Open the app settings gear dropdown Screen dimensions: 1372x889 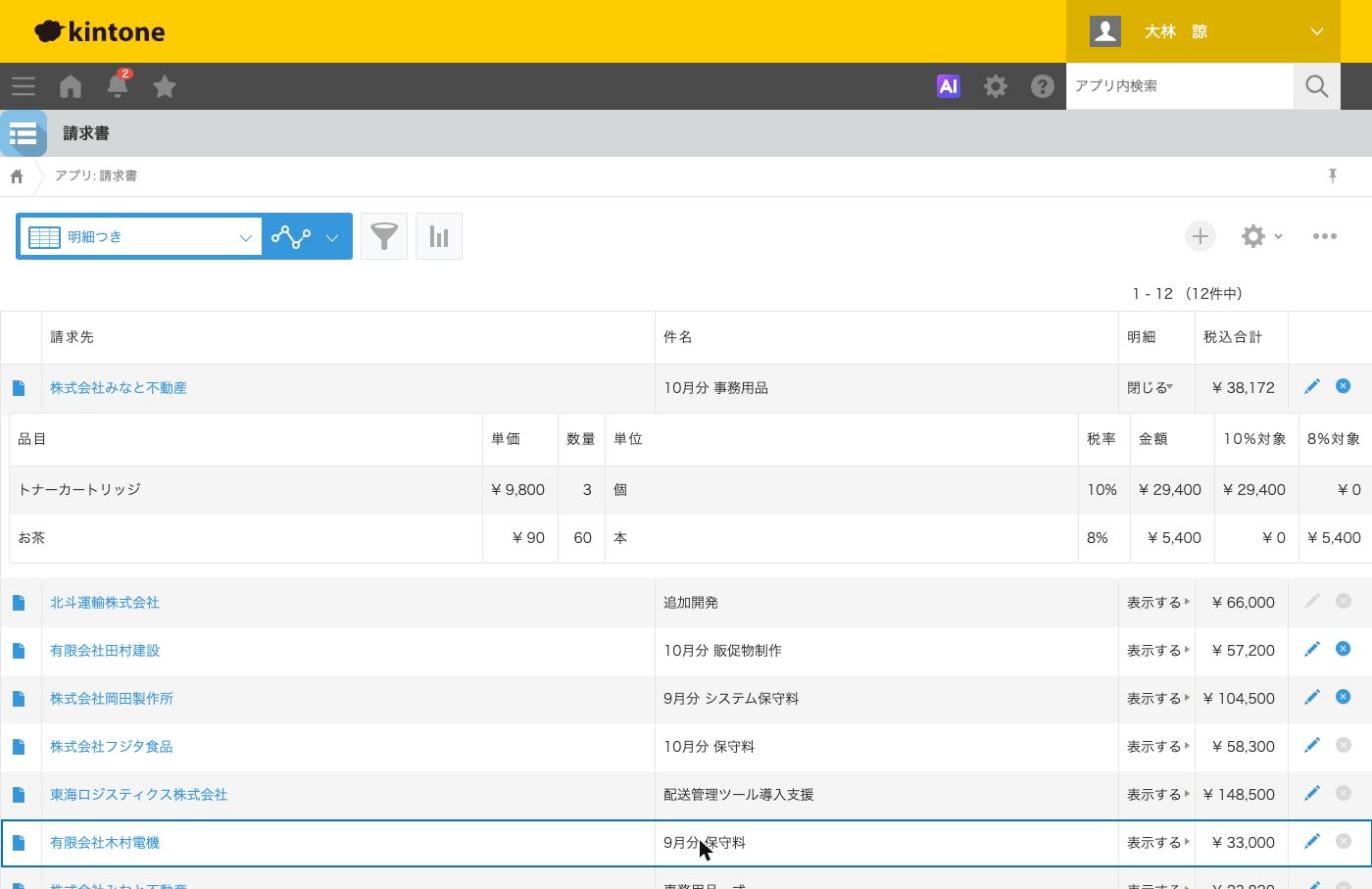coord(1261,236)
